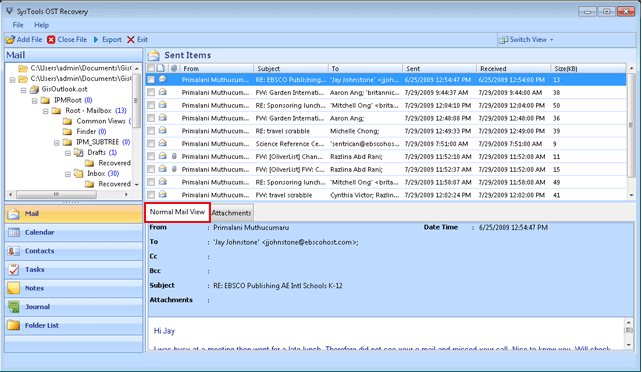This screenshot has width=642, height=372.
Task: Click the attachment paperclip column header icon
Action: coord(174,68)
